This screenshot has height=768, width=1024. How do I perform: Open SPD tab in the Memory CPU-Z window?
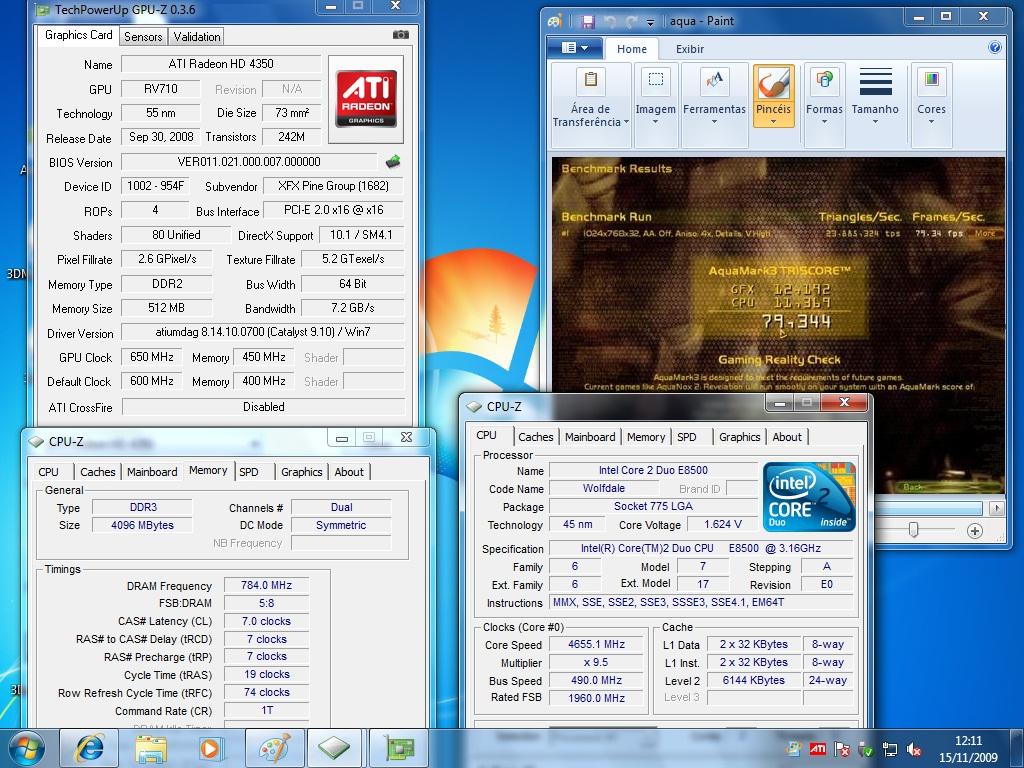click(x=248, y=472)
